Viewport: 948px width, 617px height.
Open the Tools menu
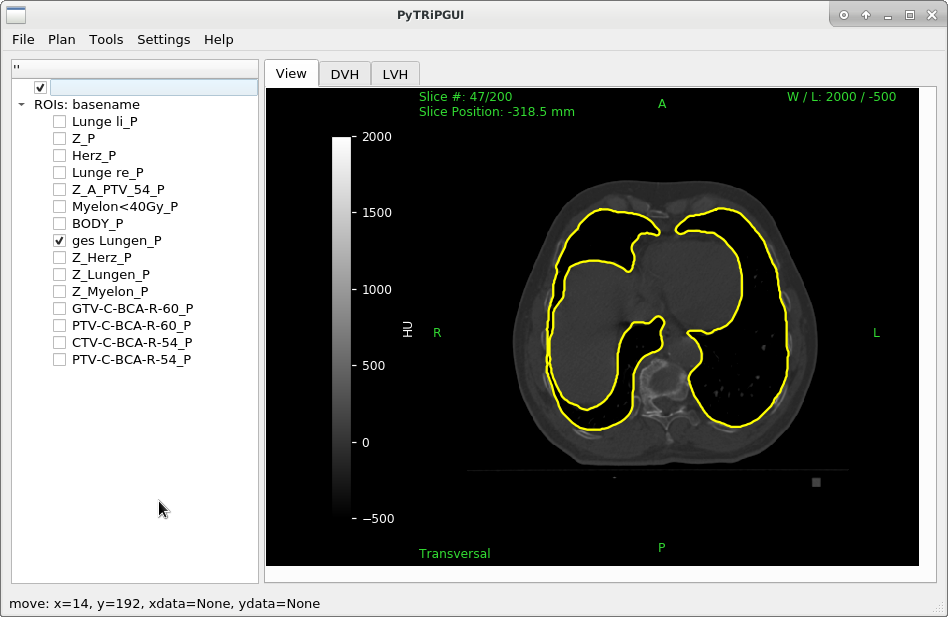106,39
